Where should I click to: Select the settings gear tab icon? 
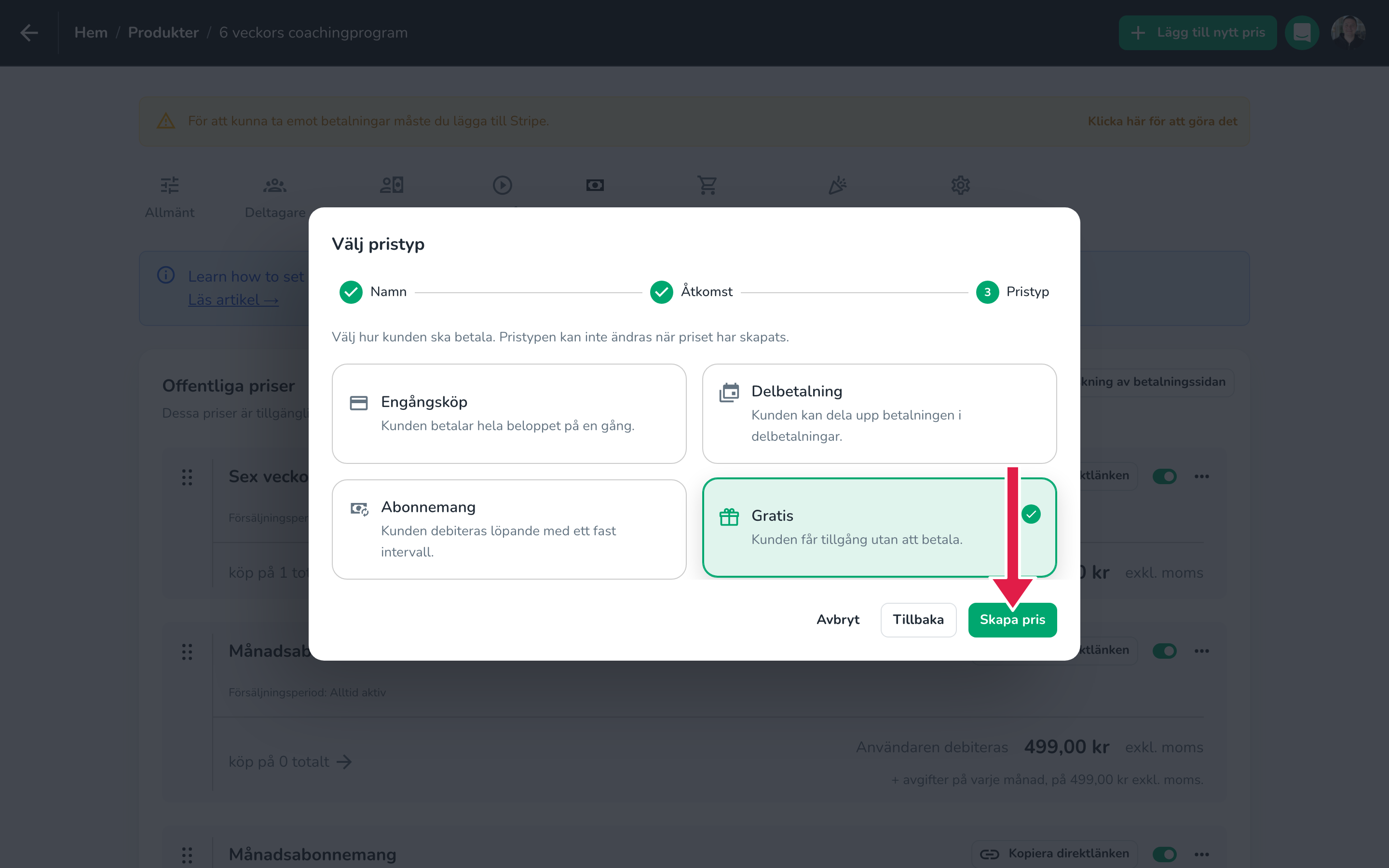pyautogui.click(x=960, y=185)
